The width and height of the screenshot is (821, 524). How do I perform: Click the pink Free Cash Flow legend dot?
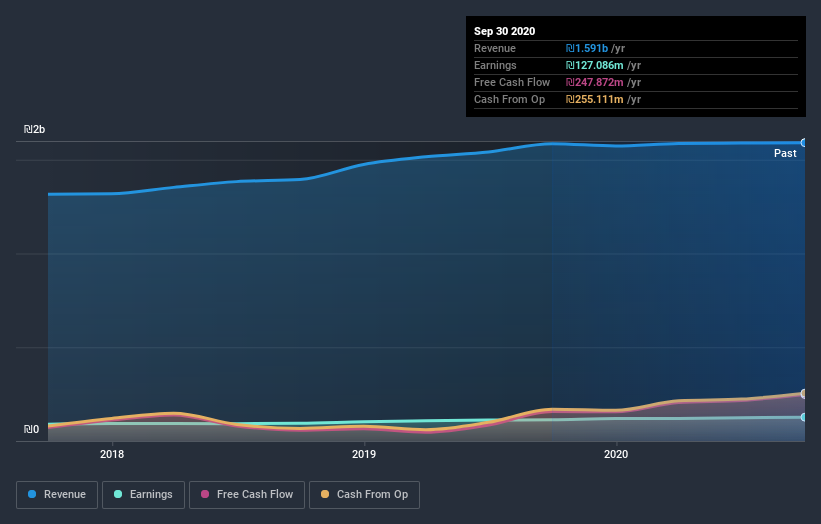(x=205, y=494)
